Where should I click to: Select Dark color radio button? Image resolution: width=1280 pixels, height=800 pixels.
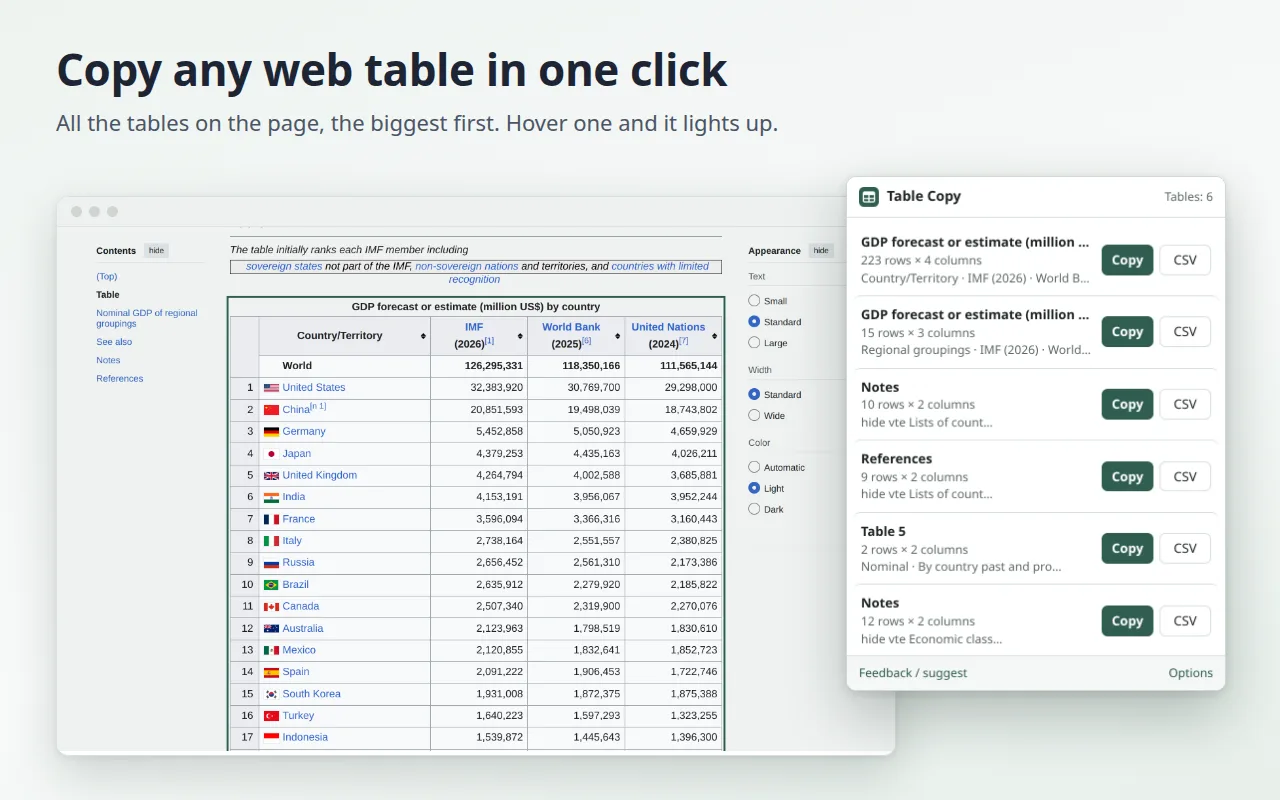click(x=754, y=509)
